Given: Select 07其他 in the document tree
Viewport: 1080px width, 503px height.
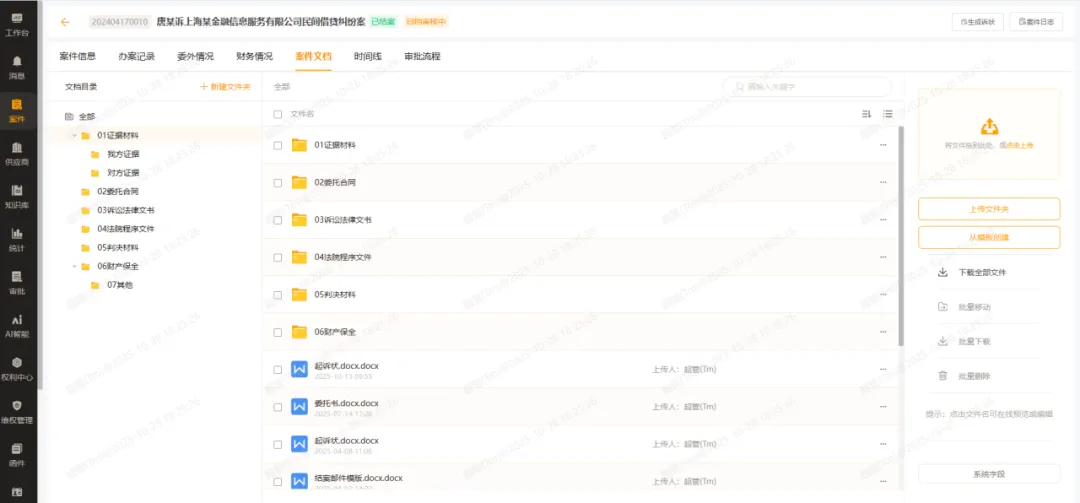Looking at the screenshot, I should pyautogui.click(x=120, y=285).
